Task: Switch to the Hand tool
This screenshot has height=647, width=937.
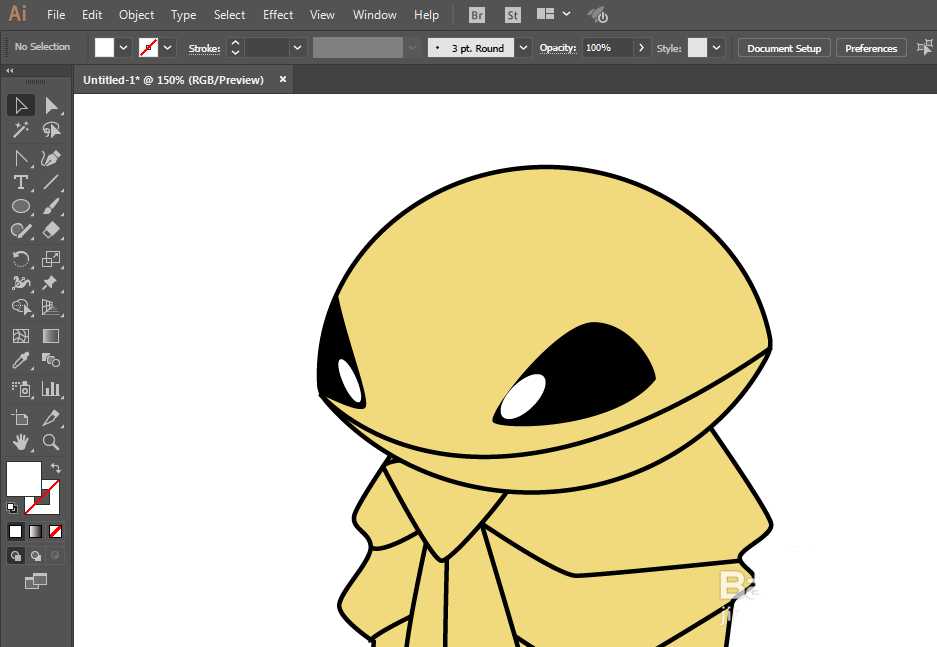Action: pos(20,442)
